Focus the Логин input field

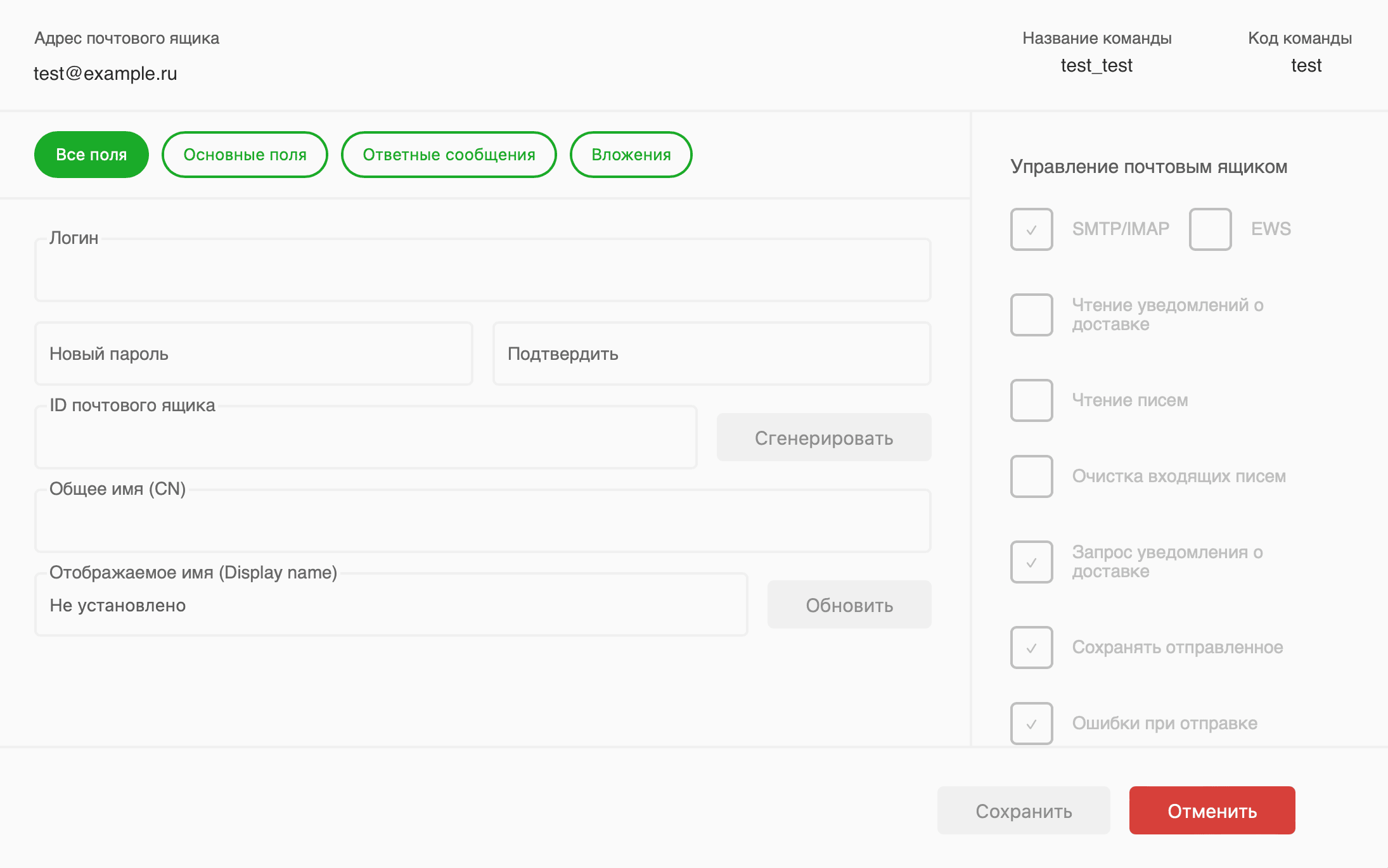click(482, 271)
